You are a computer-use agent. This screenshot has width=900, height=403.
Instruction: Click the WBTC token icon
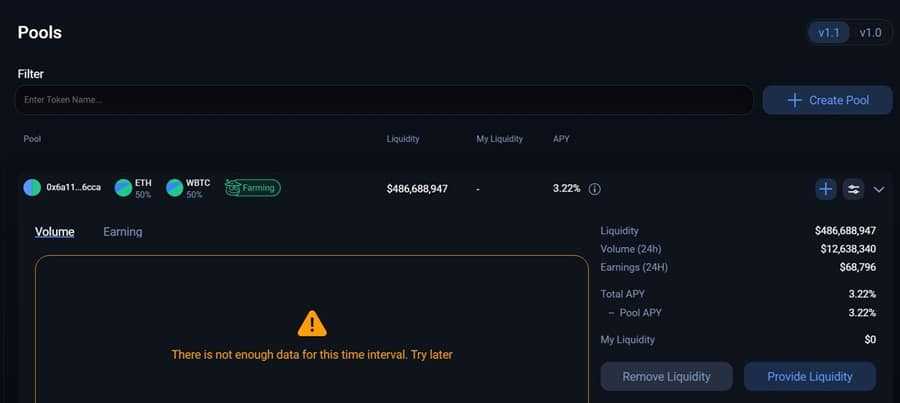click(x=175, y=188)
